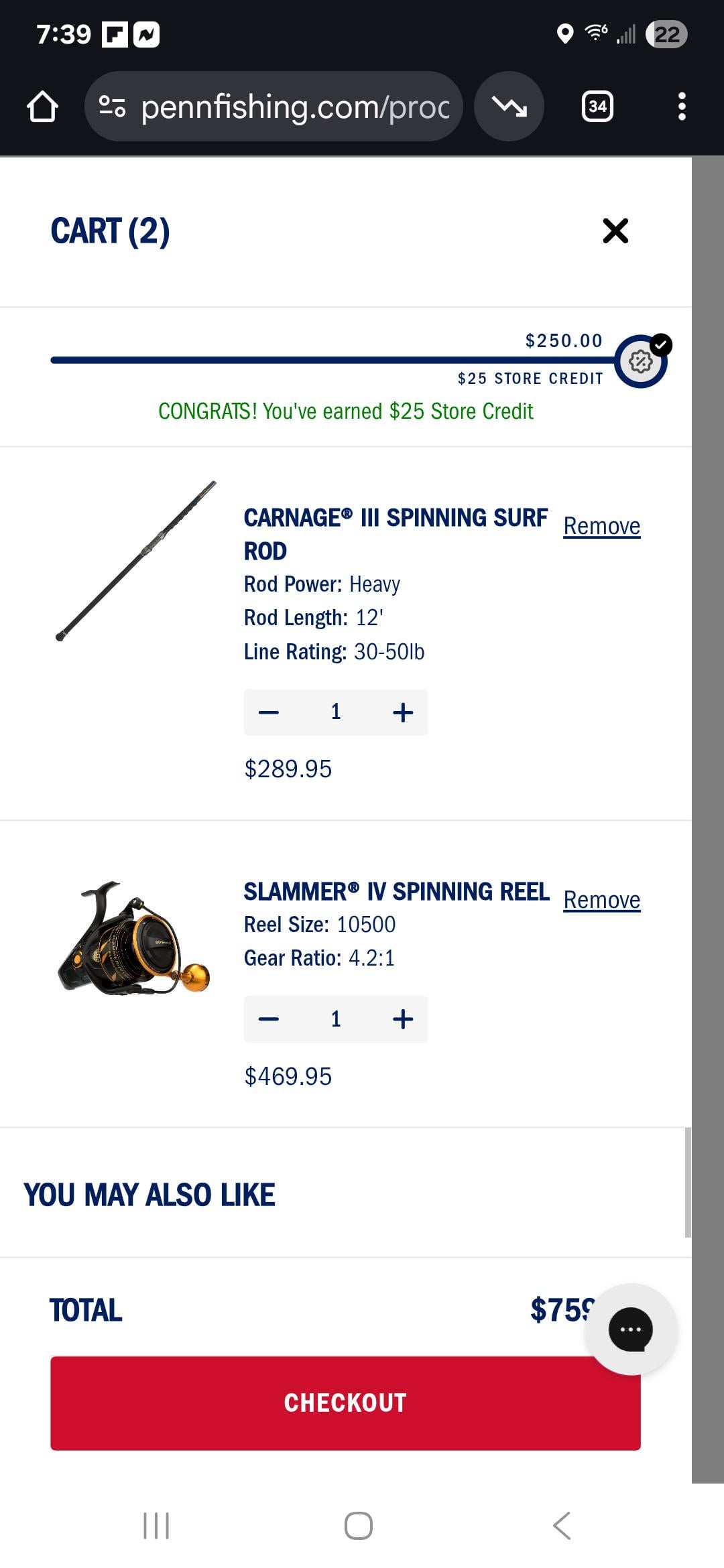The height and width of the screenshot is (1568, 724).
Task: Open the live chat bubble
Action: coord(630,1329)
